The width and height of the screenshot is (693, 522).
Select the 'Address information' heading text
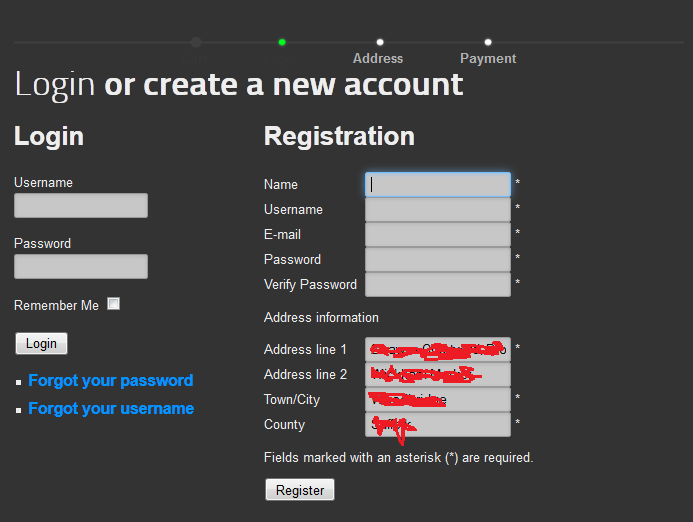321,317
